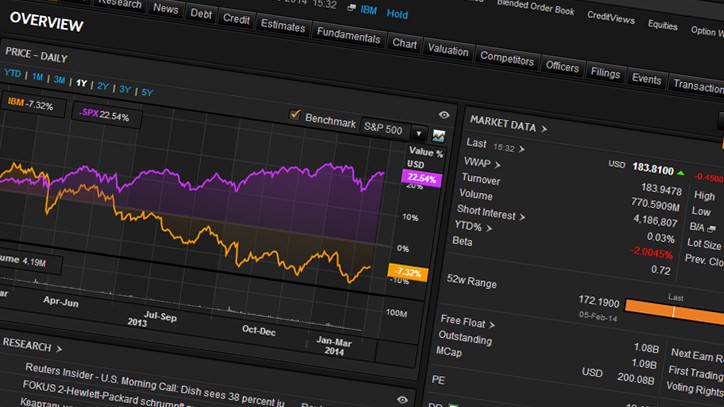Select the 1Y time range
The width and height of the screenshot is (724, 407).
[x=82, y=83]
